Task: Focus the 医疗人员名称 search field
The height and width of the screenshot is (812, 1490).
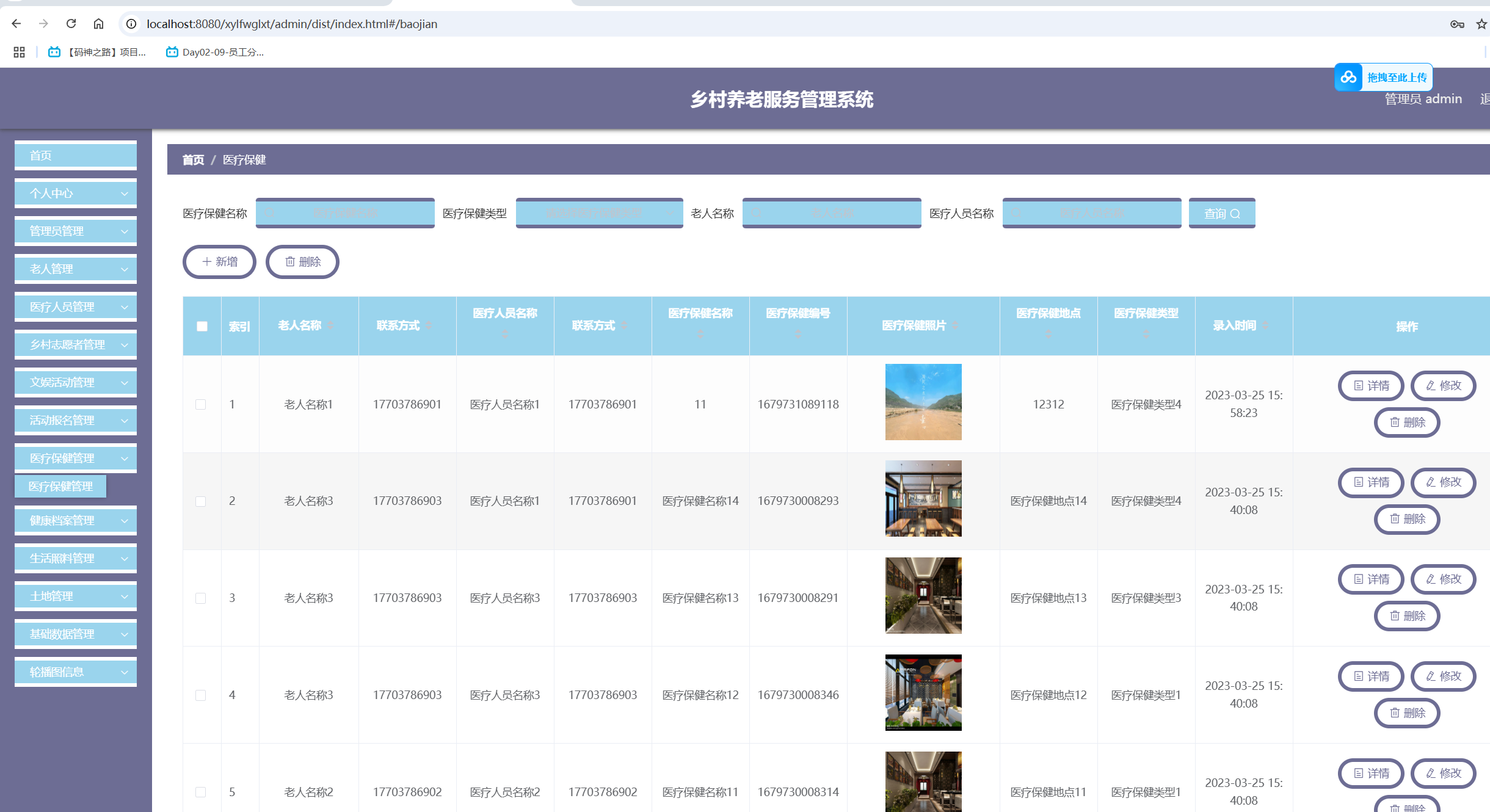Action: coord(1092,213)
